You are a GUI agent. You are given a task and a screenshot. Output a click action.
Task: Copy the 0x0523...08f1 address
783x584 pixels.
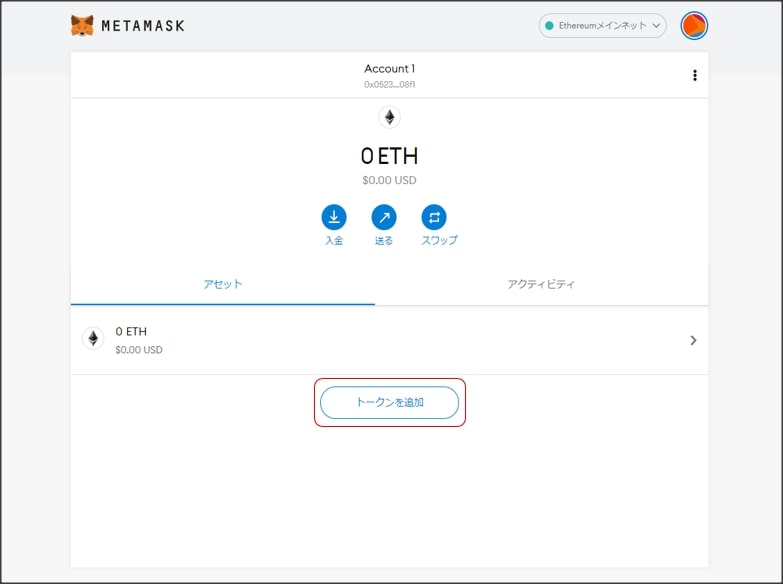tap(389, 85)
